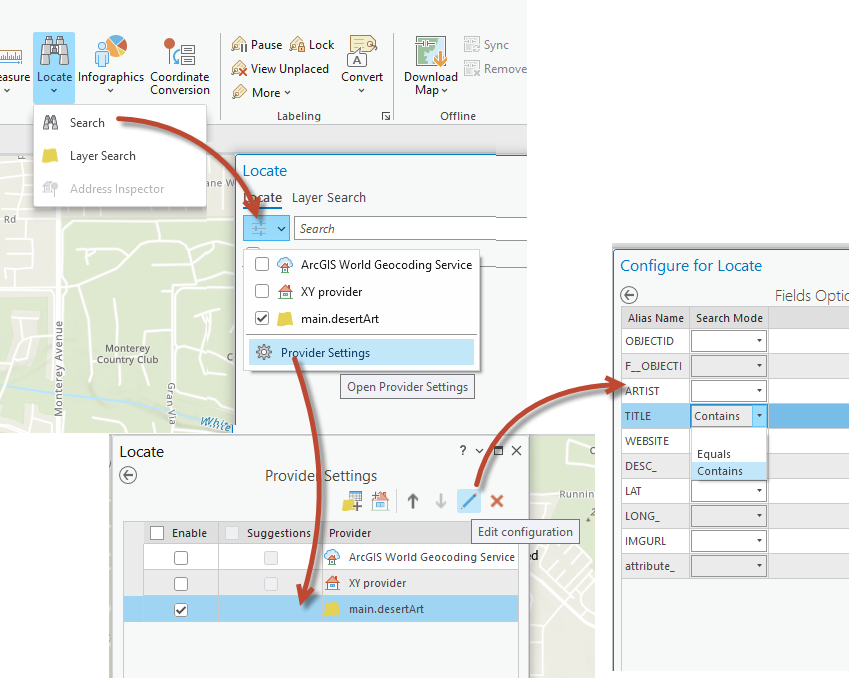Toggle Suggestions for ArcGIS World Geocoding Service

(271, 558)
